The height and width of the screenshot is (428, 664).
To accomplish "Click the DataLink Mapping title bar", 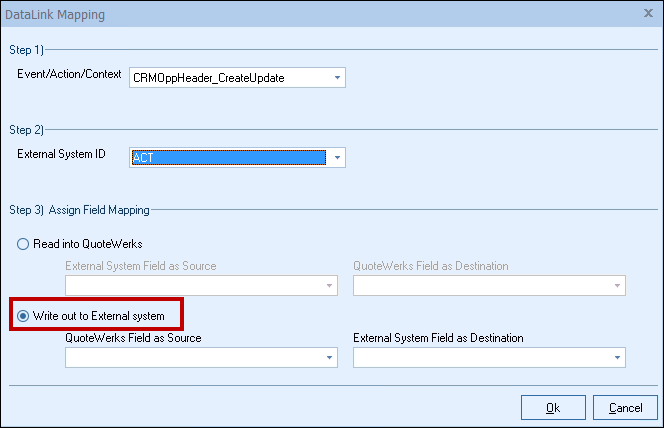I will coord(300,15).
